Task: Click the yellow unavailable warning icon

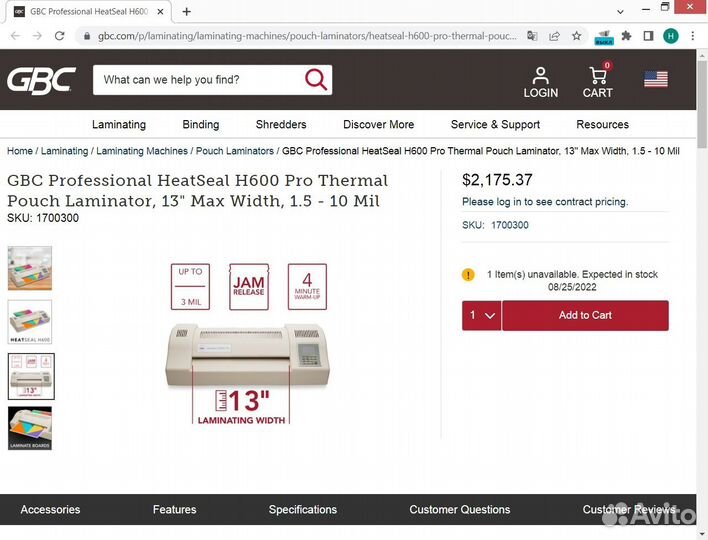Action: tap(468, 275)
